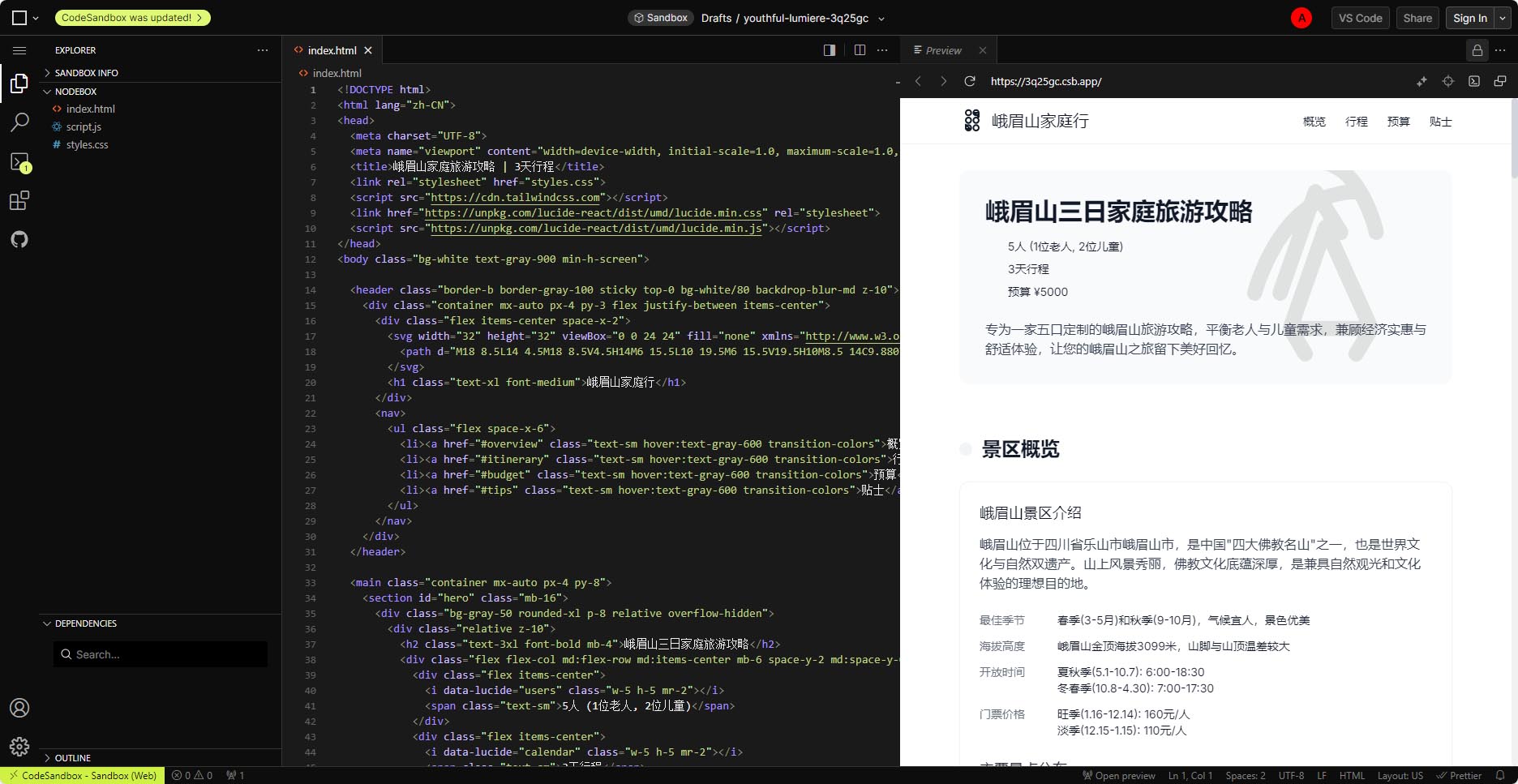Open the Extensions view icon
The height and width of the screenshot is (784, 1518).
pyautogui.click(x=19, y=200)
